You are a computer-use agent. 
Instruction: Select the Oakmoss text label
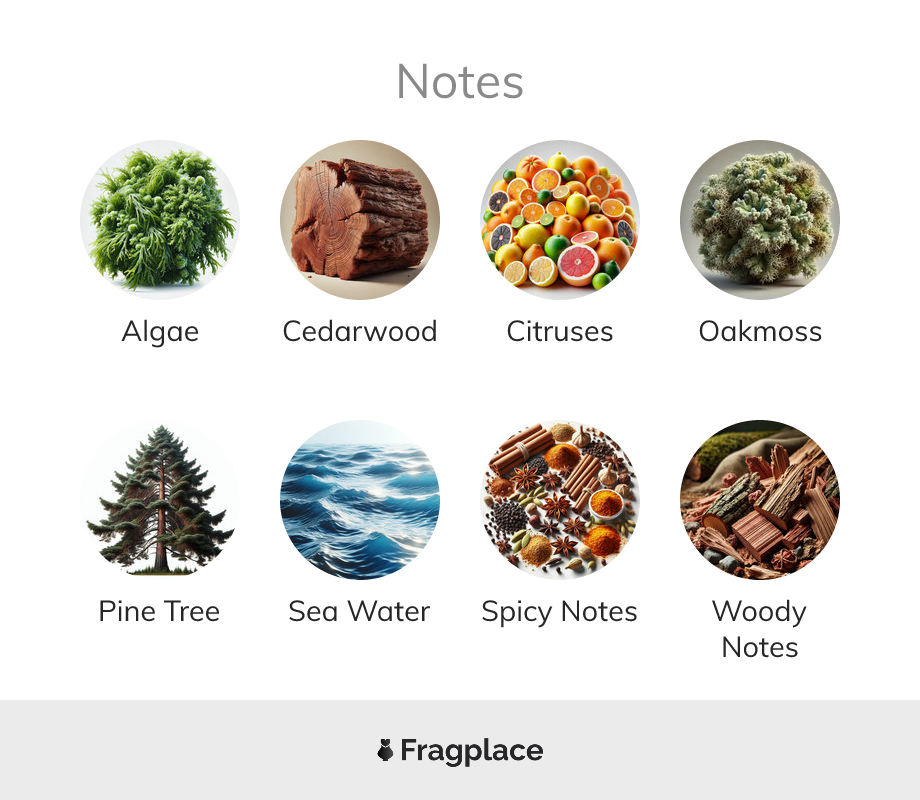click(760, 331)
